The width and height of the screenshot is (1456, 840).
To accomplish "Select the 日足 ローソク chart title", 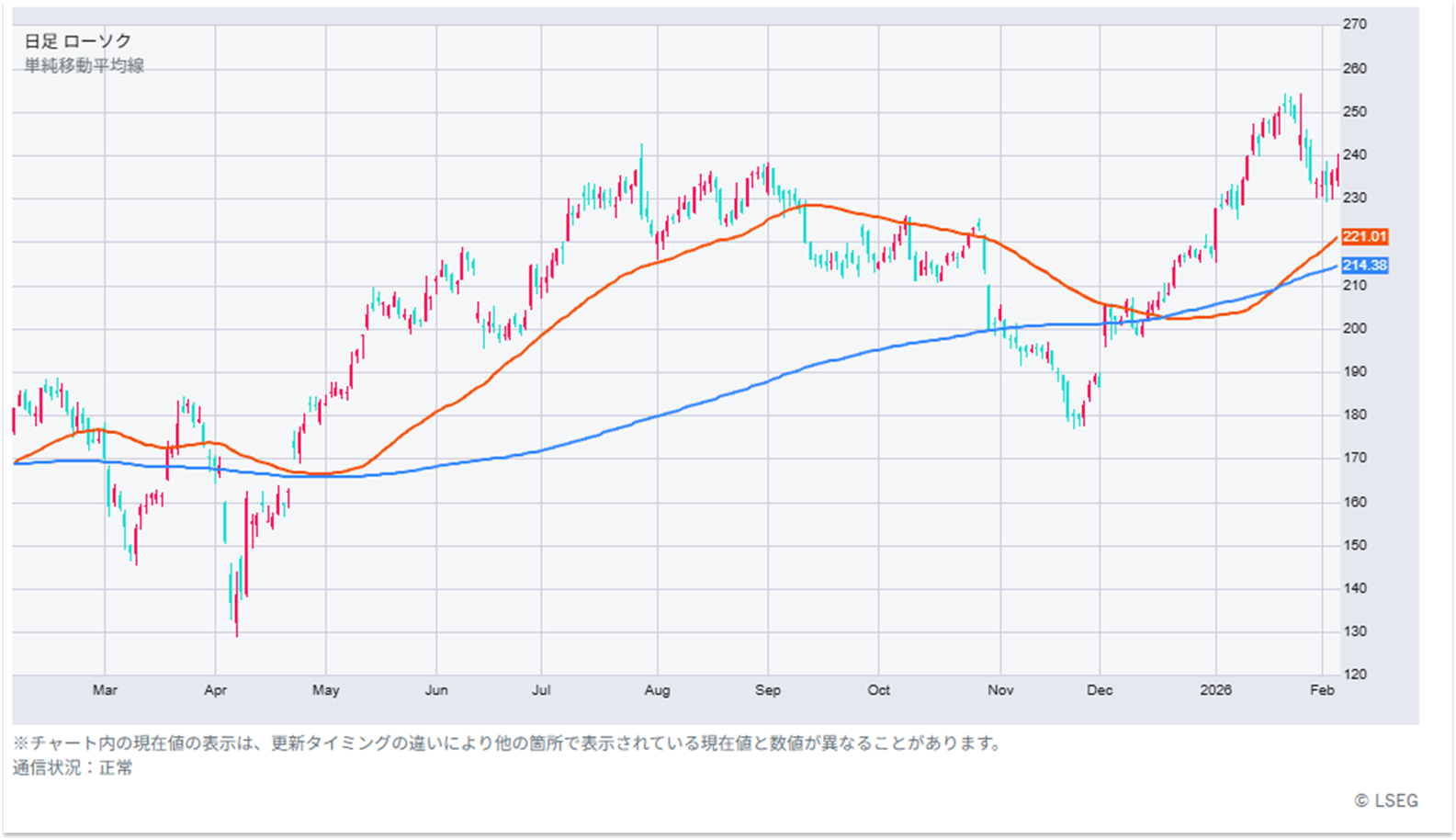I will (x=78, y=41).
